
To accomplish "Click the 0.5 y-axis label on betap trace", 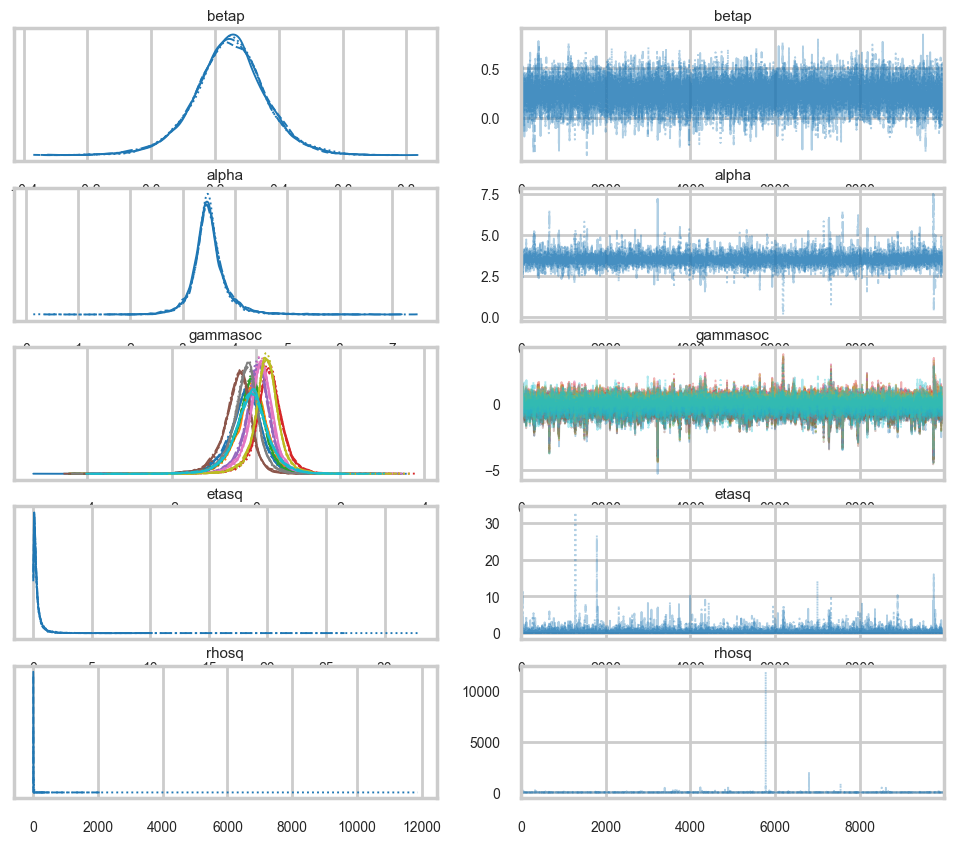I will click(503, 70).
